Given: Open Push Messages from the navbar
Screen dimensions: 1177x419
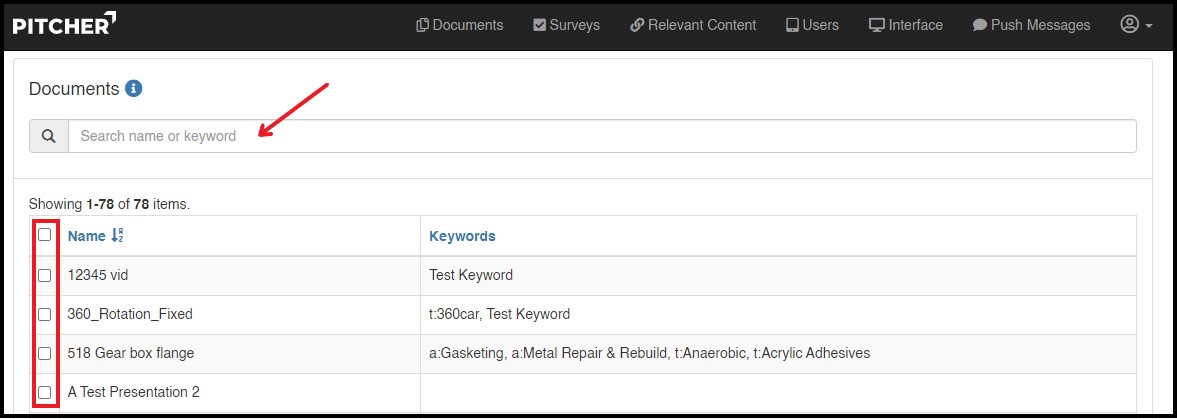Looking at the screenshot, I should (1030, 25).
